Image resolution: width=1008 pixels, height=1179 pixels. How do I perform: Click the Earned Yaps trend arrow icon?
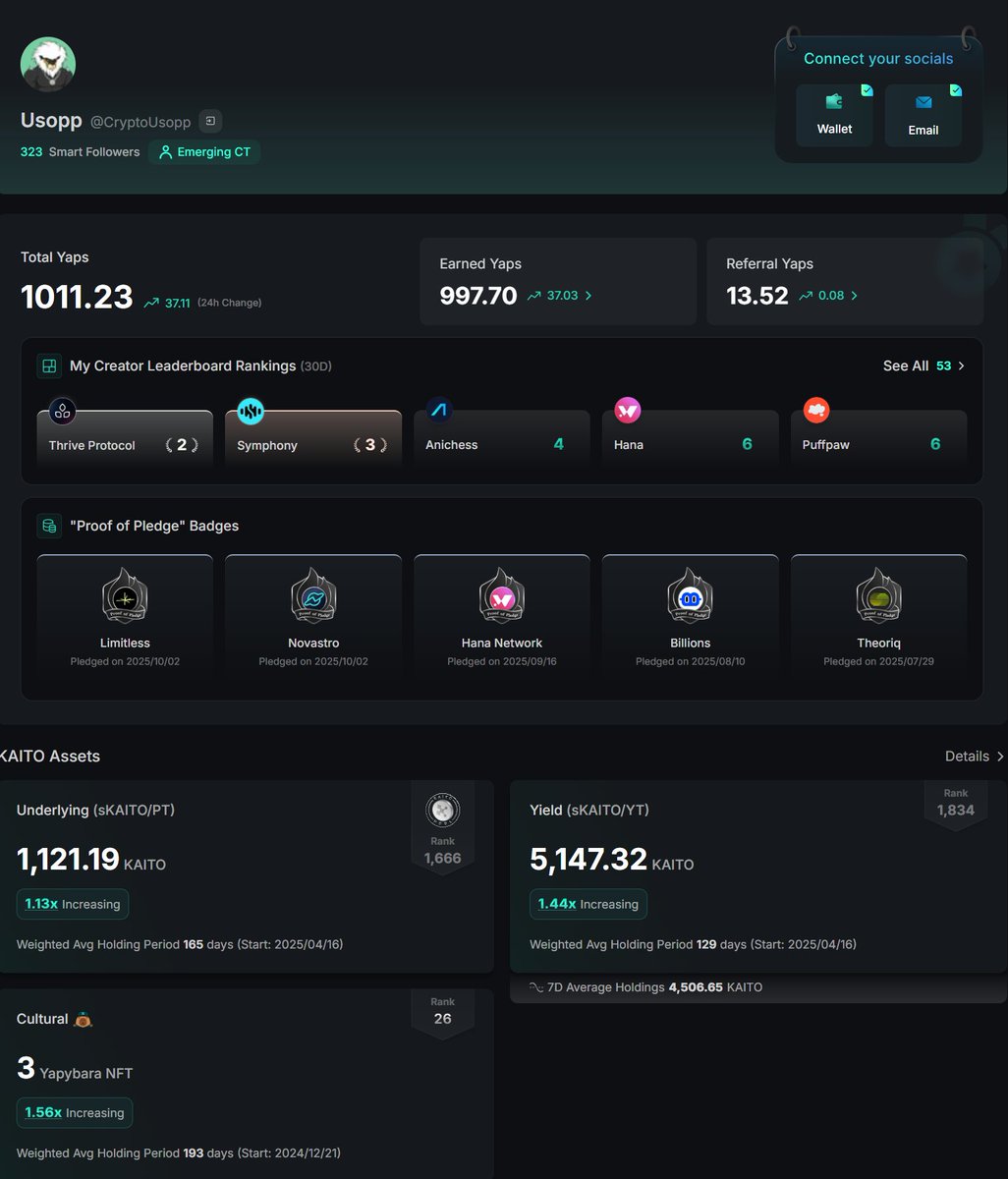(533, 296)
